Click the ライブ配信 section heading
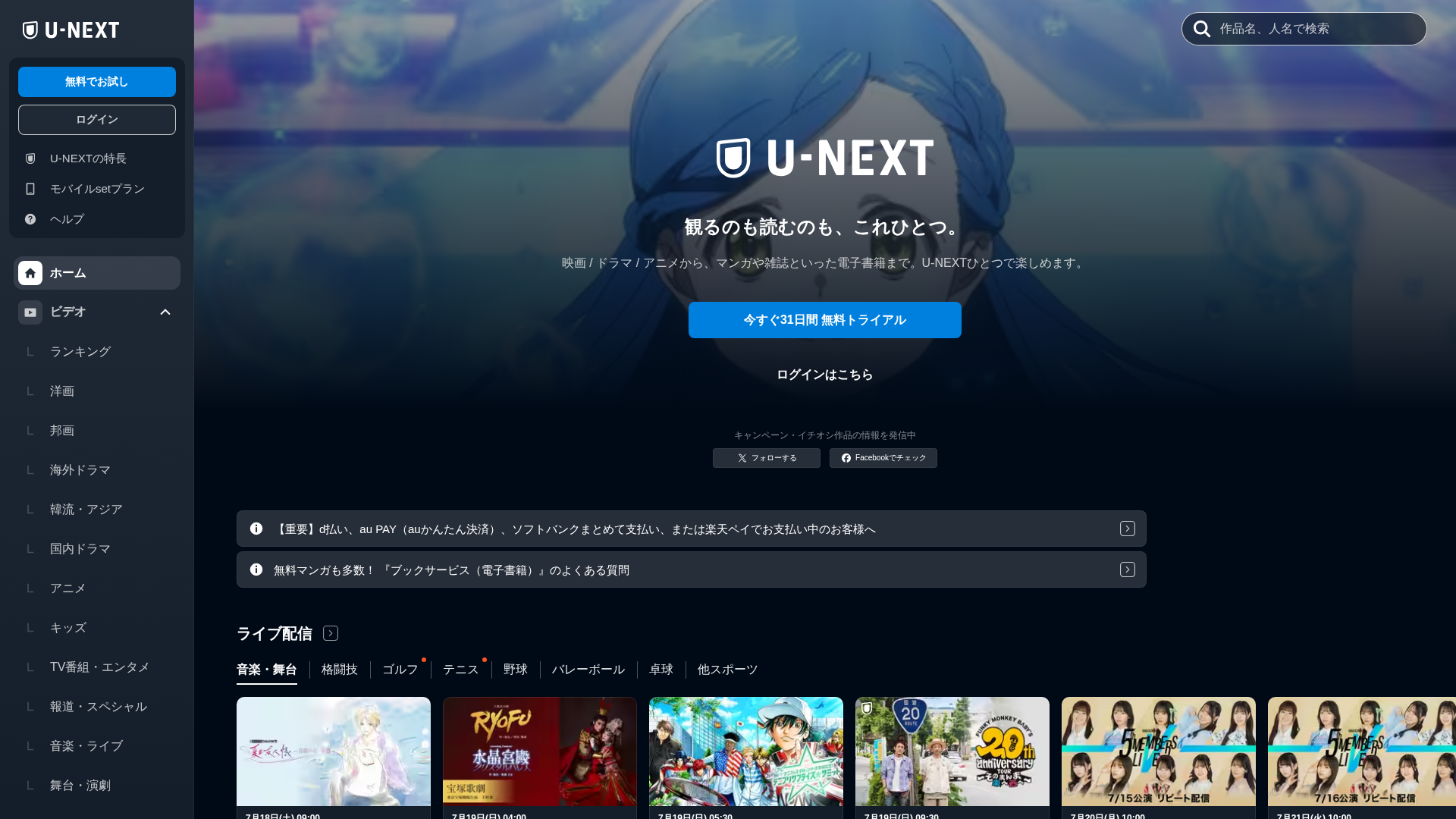Viewport: 1456px width, 819px height. (275, 633)
